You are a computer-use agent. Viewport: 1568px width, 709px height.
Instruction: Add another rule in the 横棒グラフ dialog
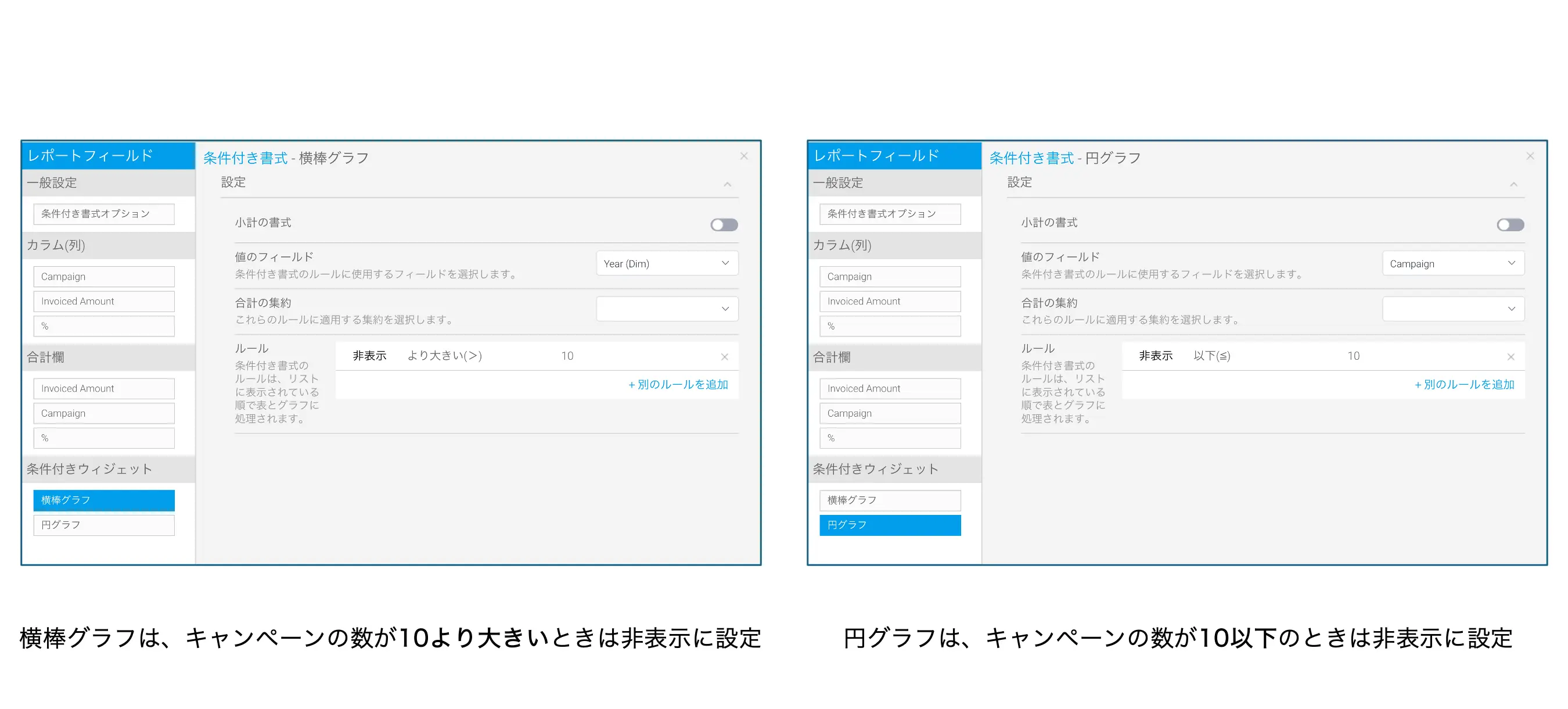pyautogui.click(x=678, y=384)
